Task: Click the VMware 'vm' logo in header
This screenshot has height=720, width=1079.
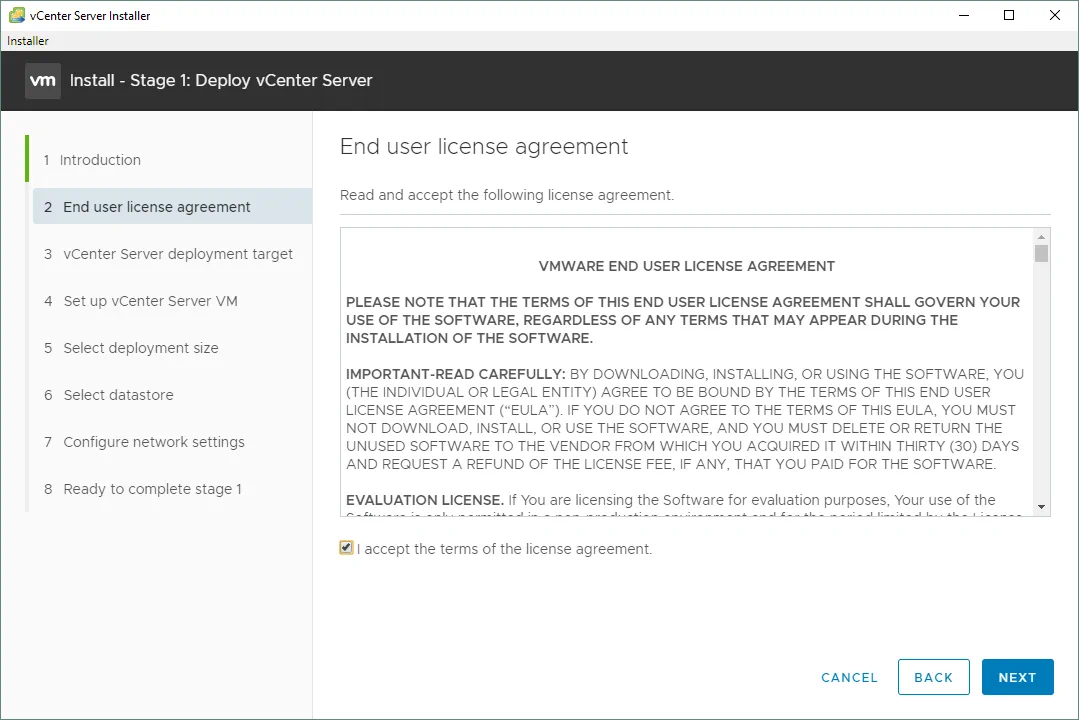Action: (x=43, y=81)
